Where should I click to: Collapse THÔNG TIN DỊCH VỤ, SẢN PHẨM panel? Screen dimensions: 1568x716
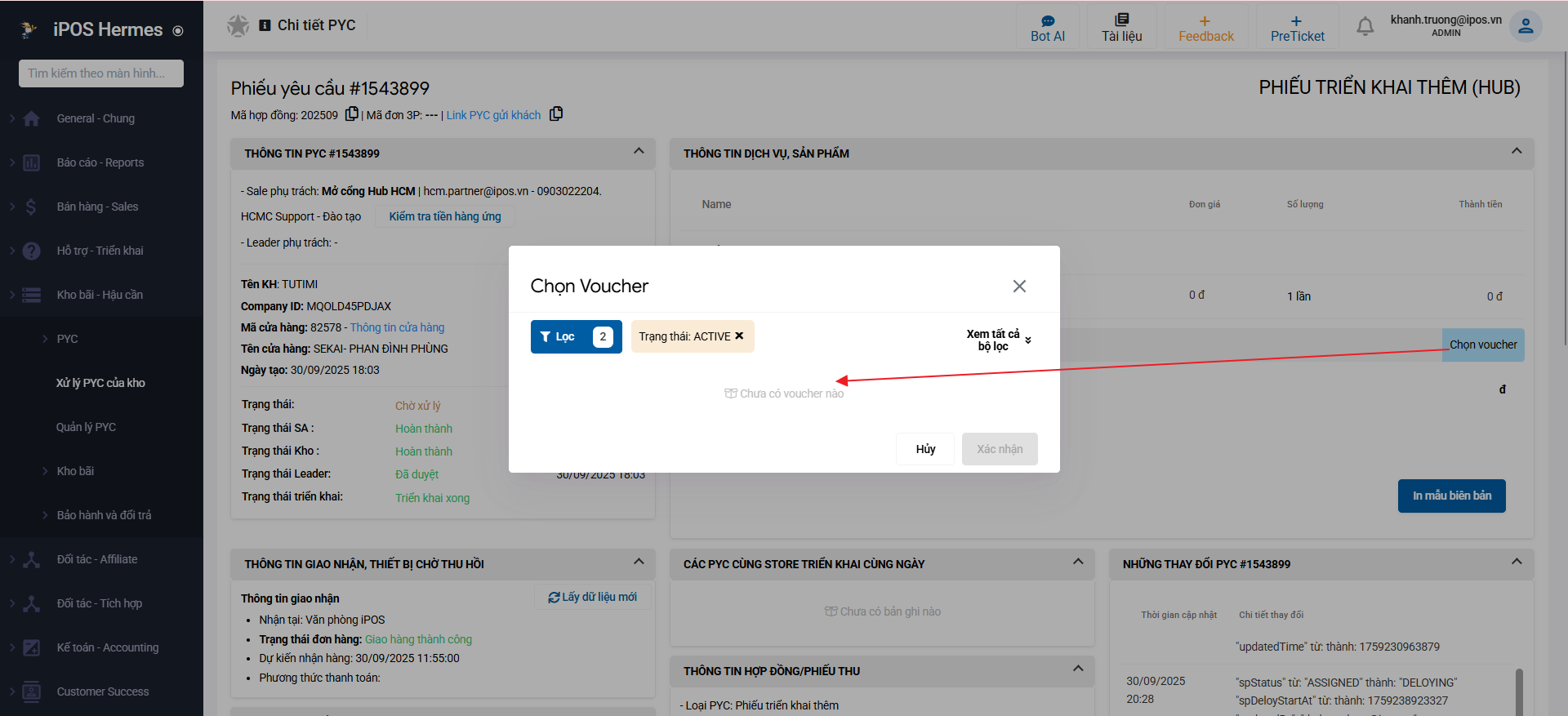pyautogui.click(x=1517, y=151)
